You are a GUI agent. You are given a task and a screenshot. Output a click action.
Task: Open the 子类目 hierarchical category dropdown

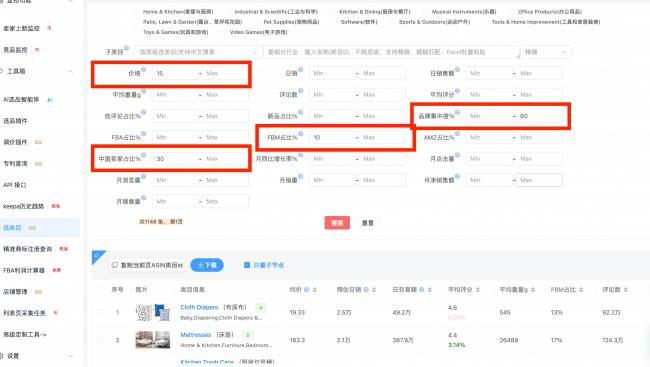click(x=198, y=52)
